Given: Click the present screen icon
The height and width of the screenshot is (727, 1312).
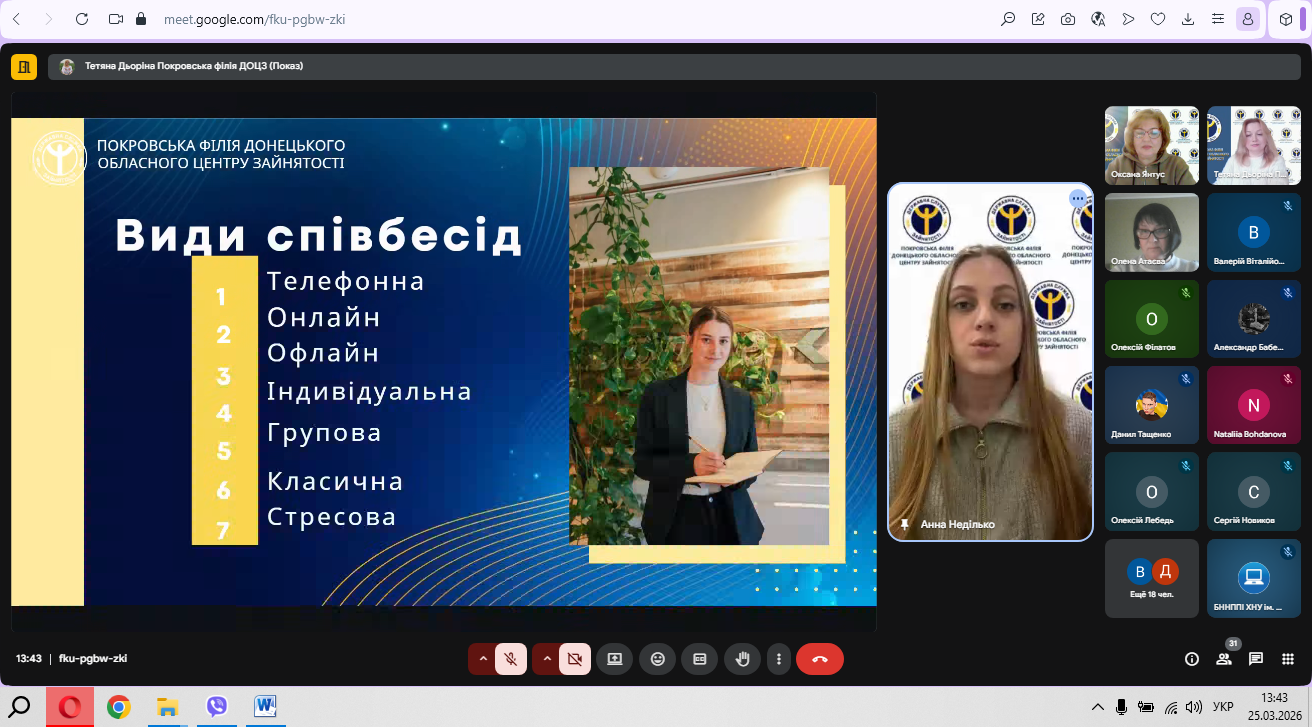Looking at the screenshot, I should (x=615, y=659).
